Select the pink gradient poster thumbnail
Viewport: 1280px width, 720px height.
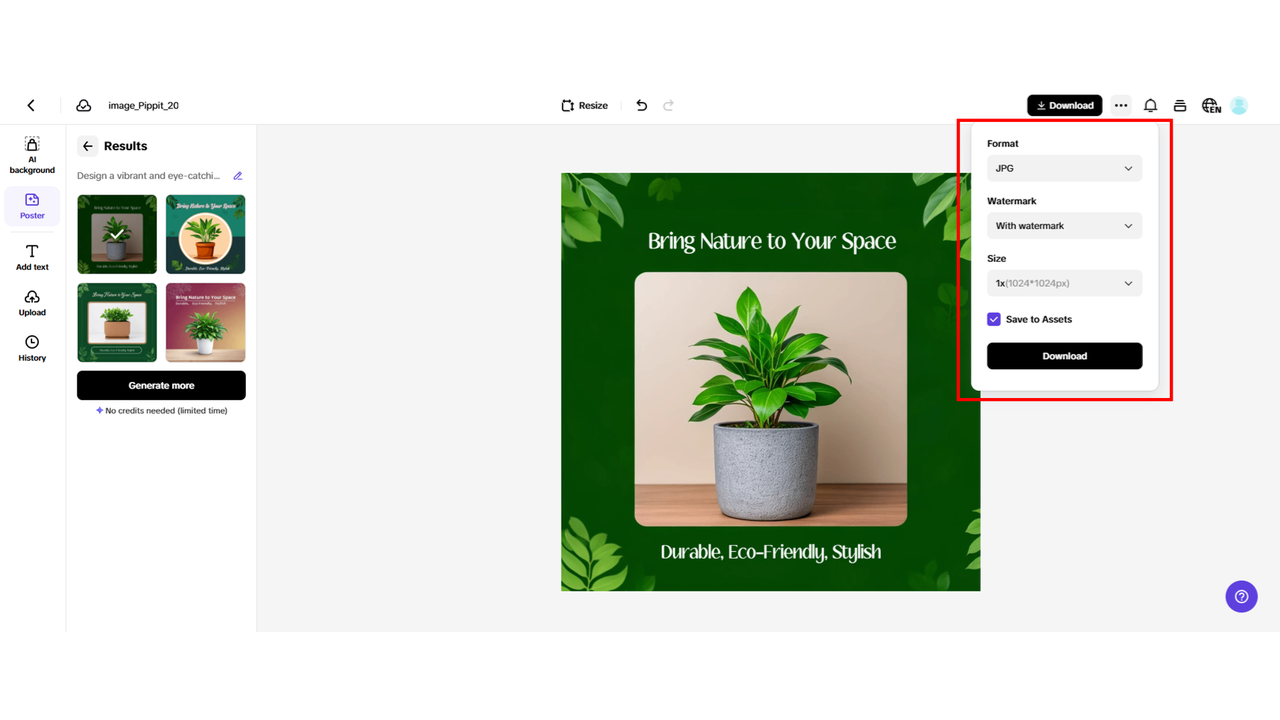click(x=205, y=322)
